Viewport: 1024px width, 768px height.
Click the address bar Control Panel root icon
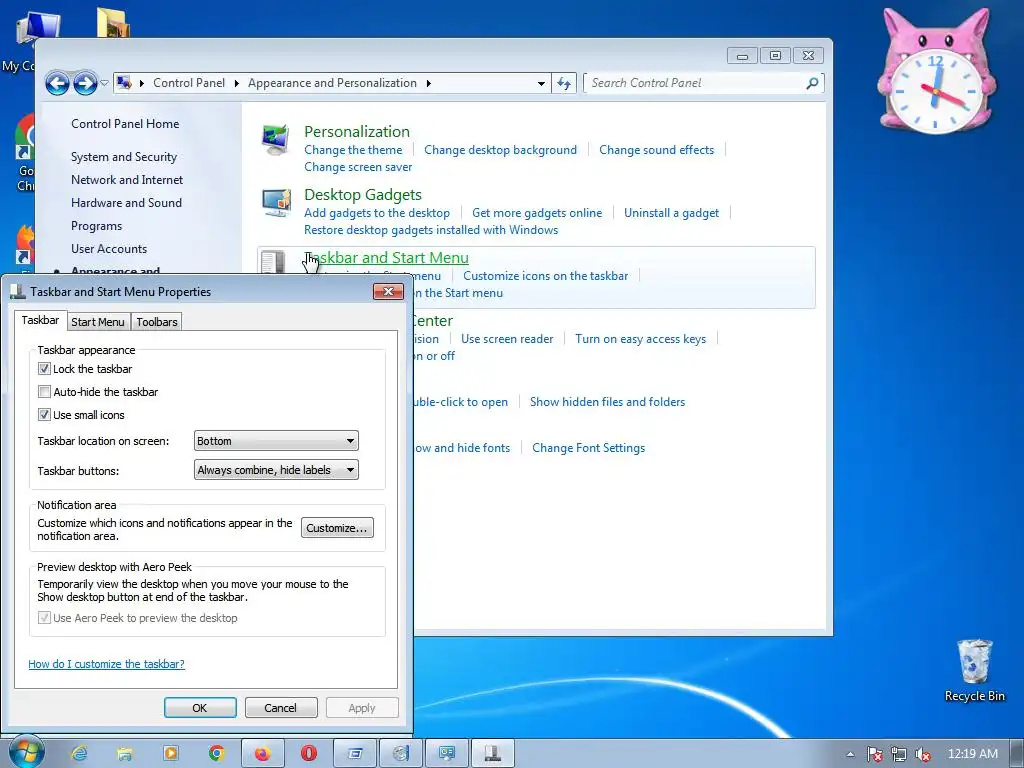point(124,83)
